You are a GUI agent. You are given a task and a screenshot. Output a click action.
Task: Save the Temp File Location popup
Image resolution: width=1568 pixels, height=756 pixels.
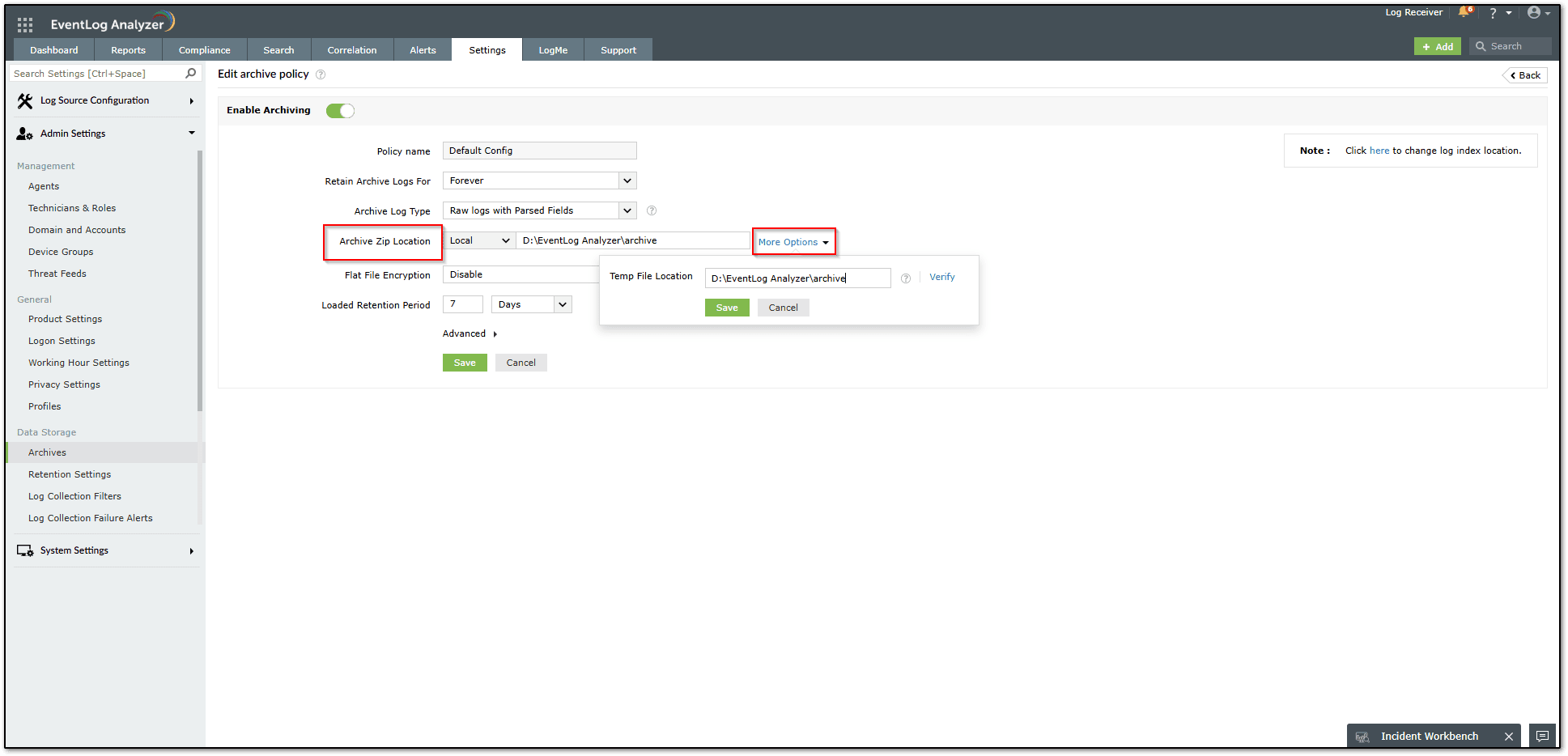727,308
